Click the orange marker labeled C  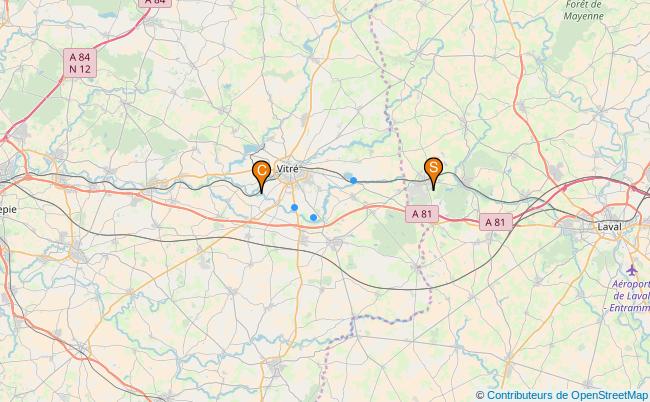pos(261,176)
